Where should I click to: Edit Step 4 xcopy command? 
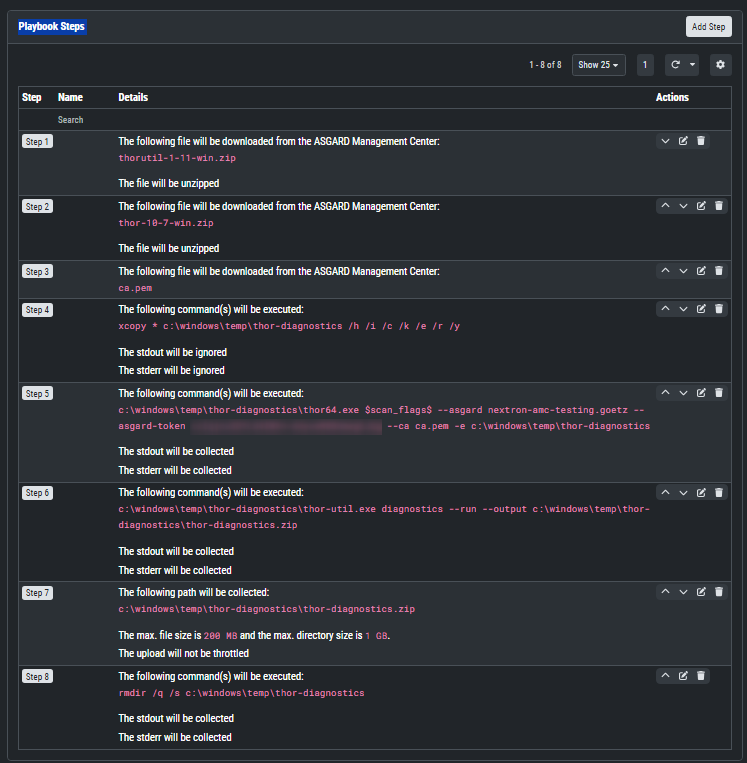(701, 309)
